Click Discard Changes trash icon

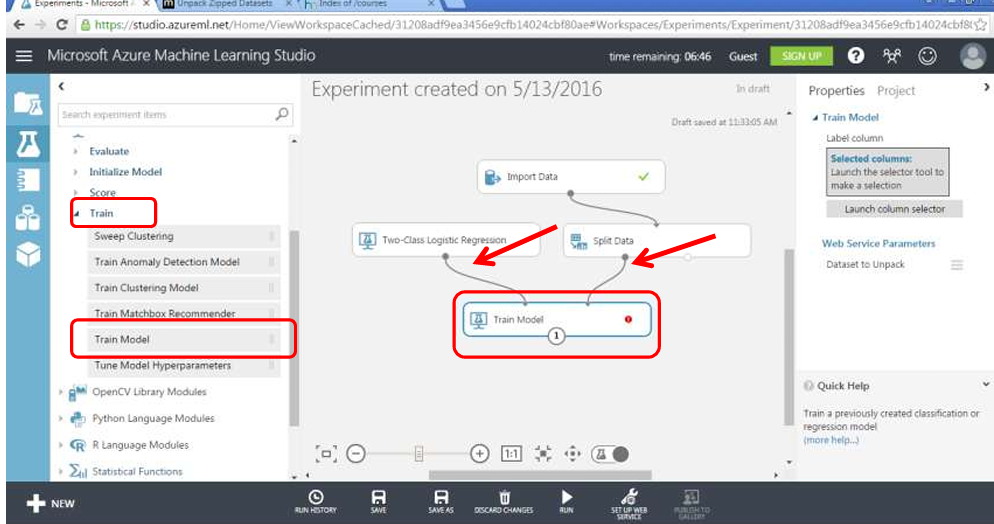pos(503,501)
